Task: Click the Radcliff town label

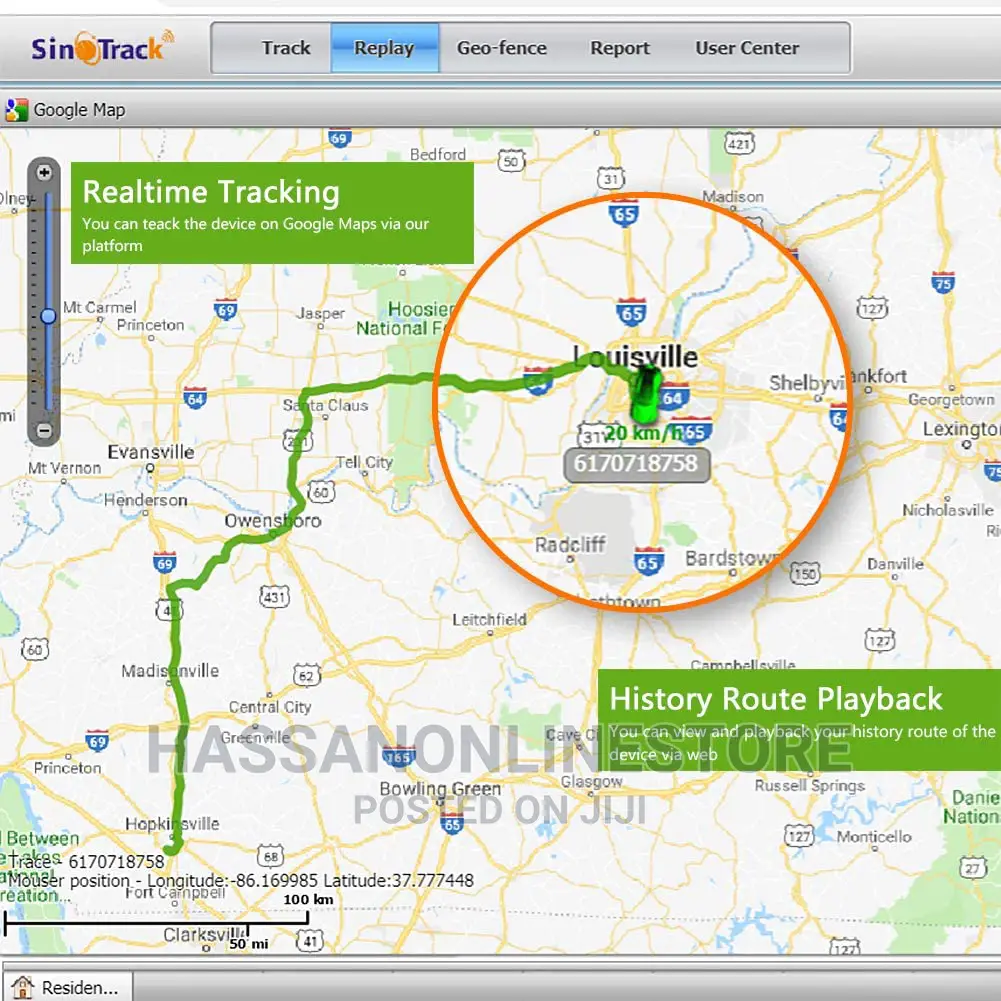Action: (570, 545)
